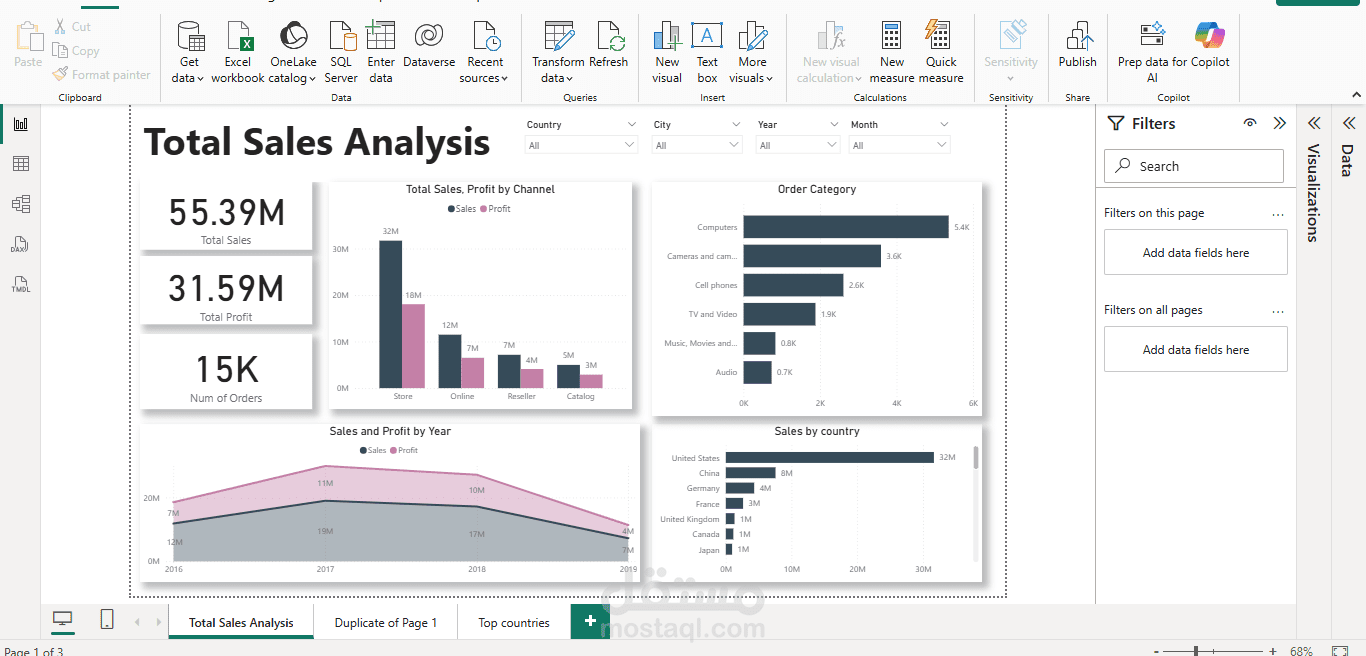The height and width of the screenshot is (656, 1366).
Task: Click the zoom out minus button
Action: tap(1155, 652)
